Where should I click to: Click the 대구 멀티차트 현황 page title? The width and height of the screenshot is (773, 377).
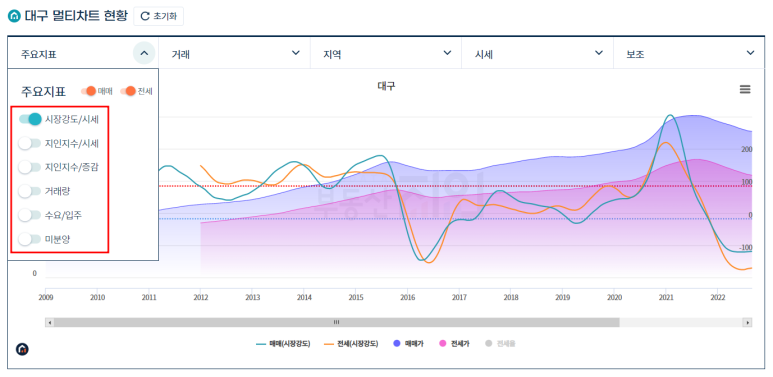(76, 16)
